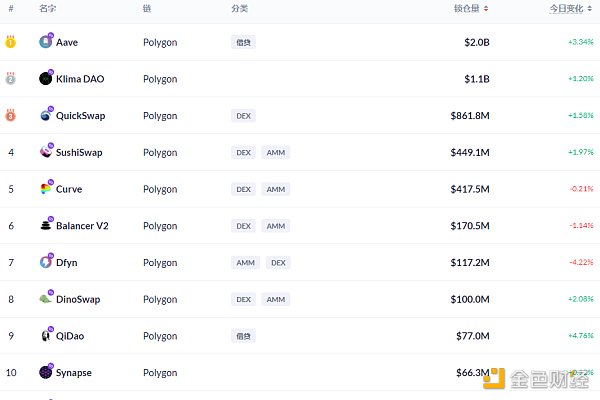The image size is (600, 400).
Task: Sort by 今日变化 column arrows
Action: point(589,8)
